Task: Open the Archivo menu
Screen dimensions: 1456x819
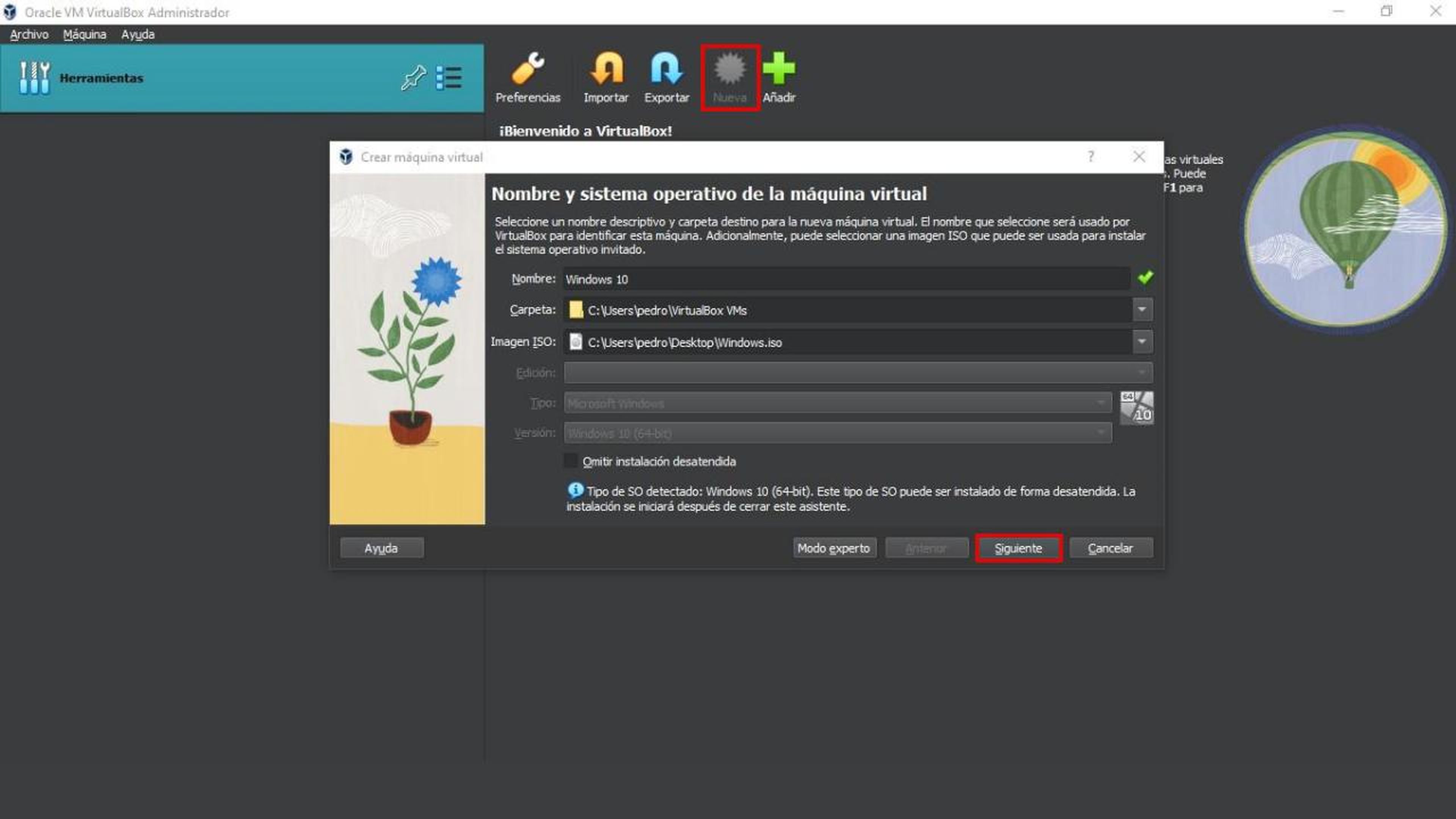Action: (29, 35)
